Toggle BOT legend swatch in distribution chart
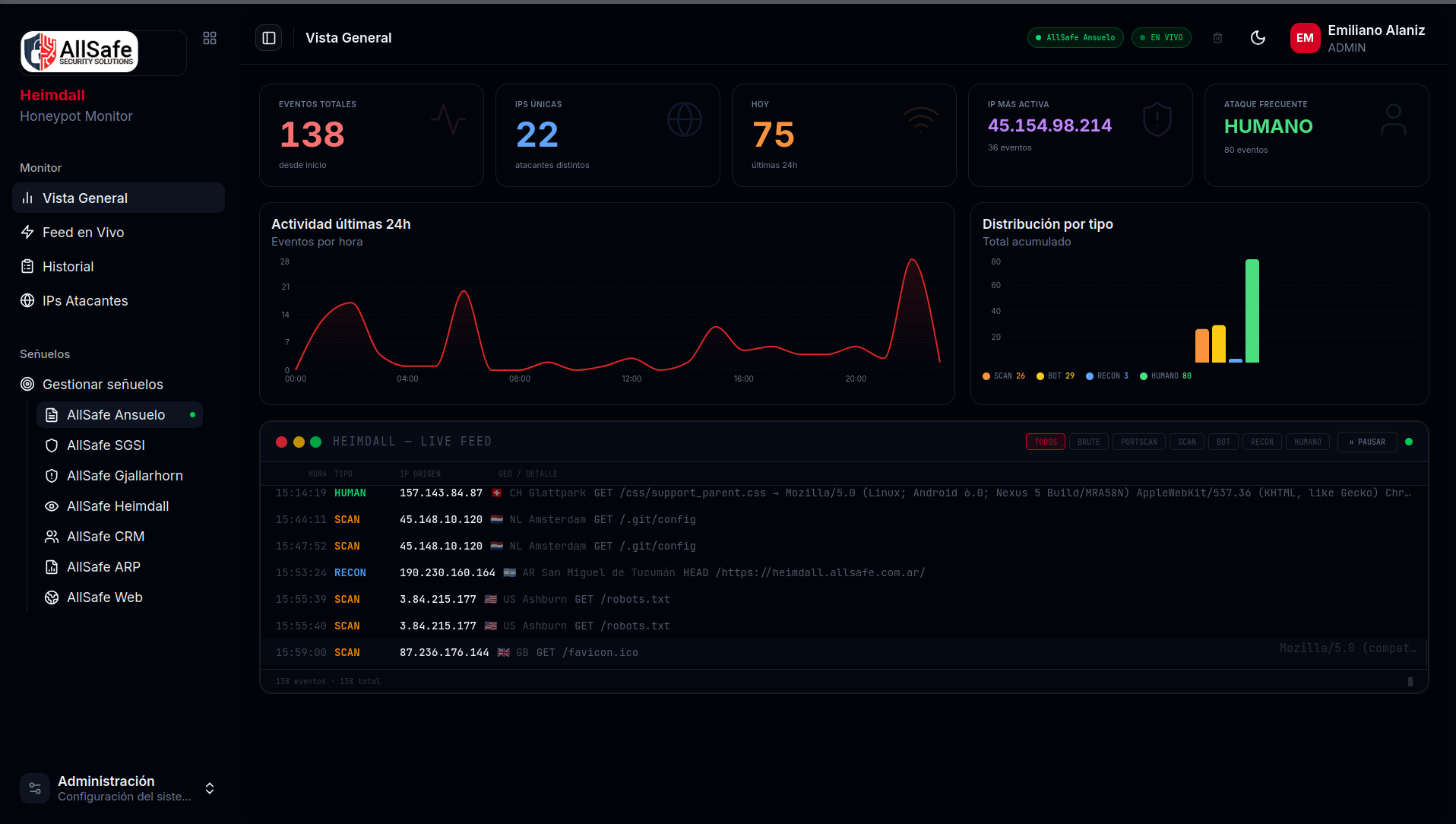 1040,376
